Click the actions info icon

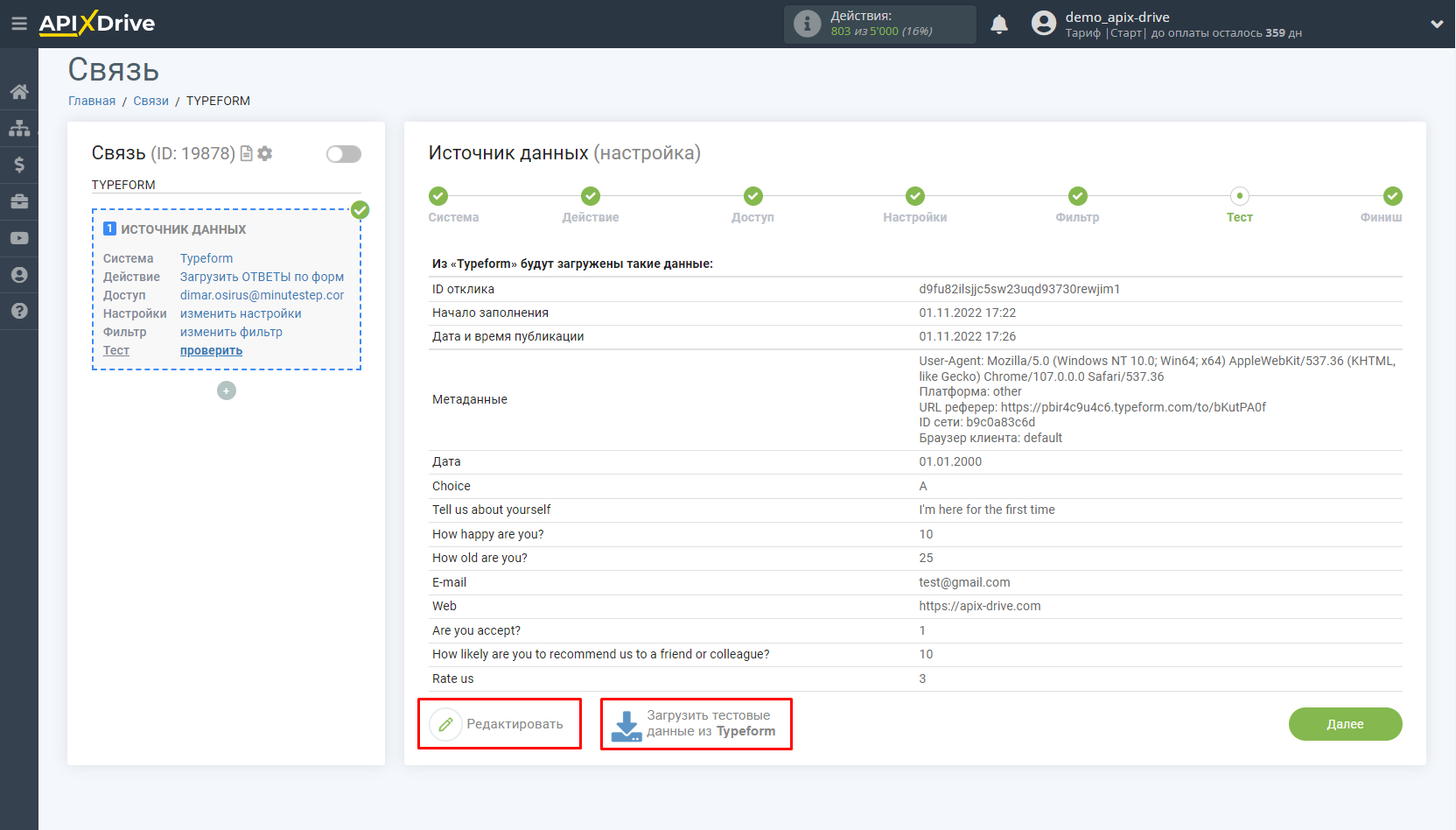pyautogui.click(x=807, y=24)
